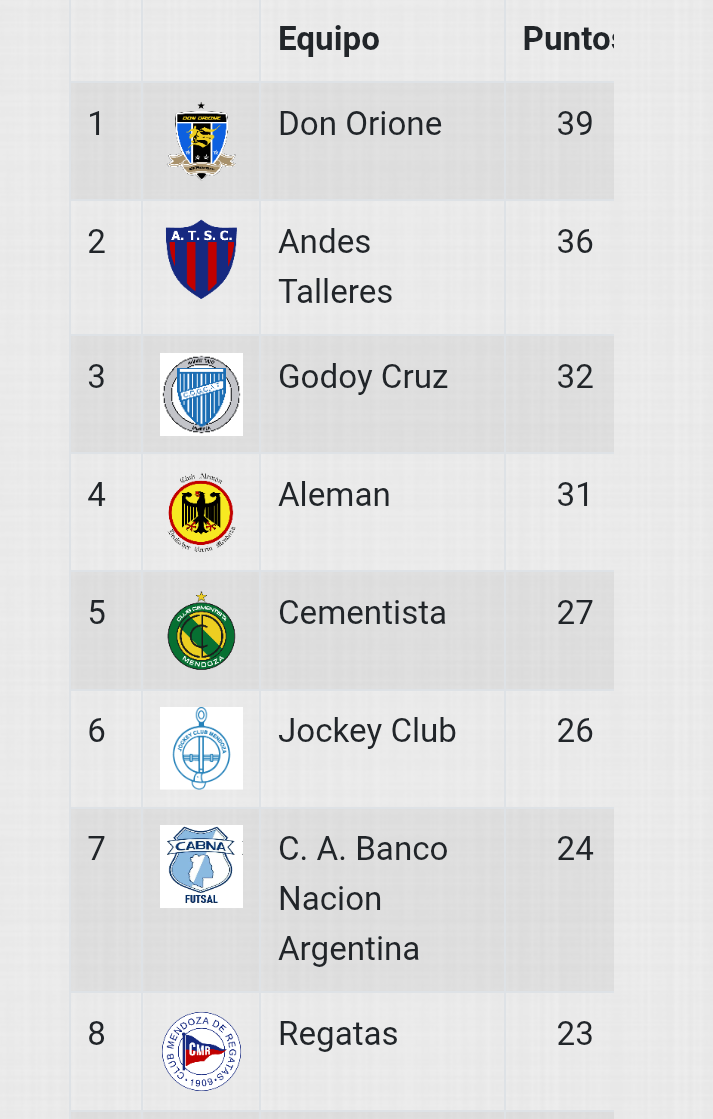Click the Don Orione team crest
The height and width of the screenshot is (1119, 713).
coord(201,141)
